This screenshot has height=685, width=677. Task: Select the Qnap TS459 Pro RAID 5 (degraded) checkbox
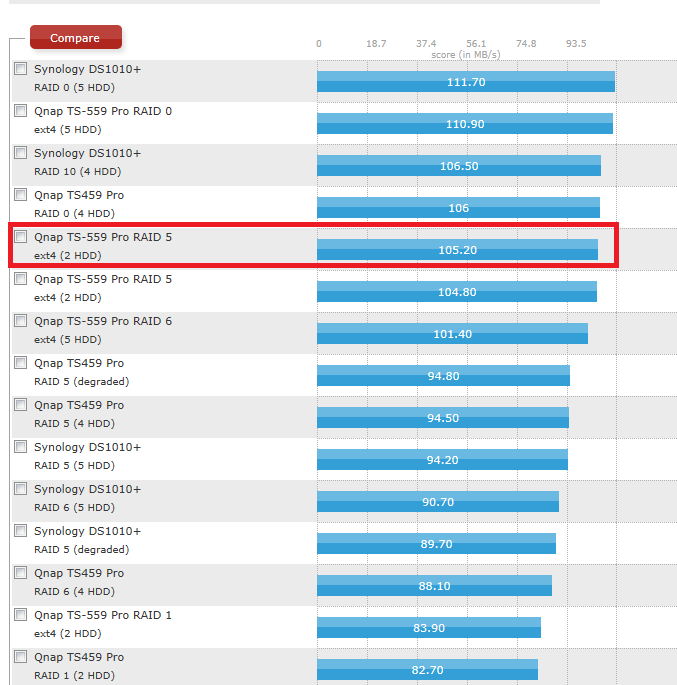tap(21, 363)
